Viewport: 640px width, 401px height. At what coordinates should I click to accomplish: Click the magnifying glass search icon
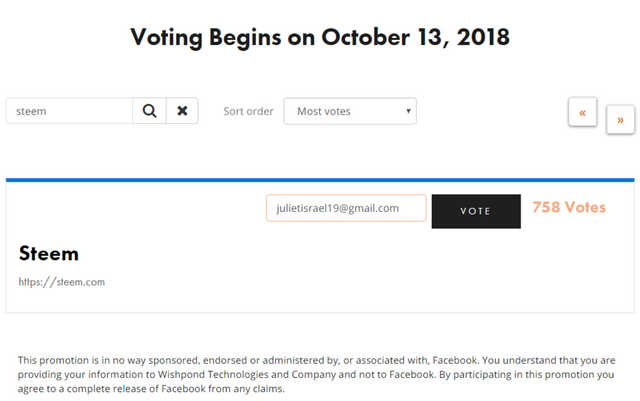click(149, 111)
